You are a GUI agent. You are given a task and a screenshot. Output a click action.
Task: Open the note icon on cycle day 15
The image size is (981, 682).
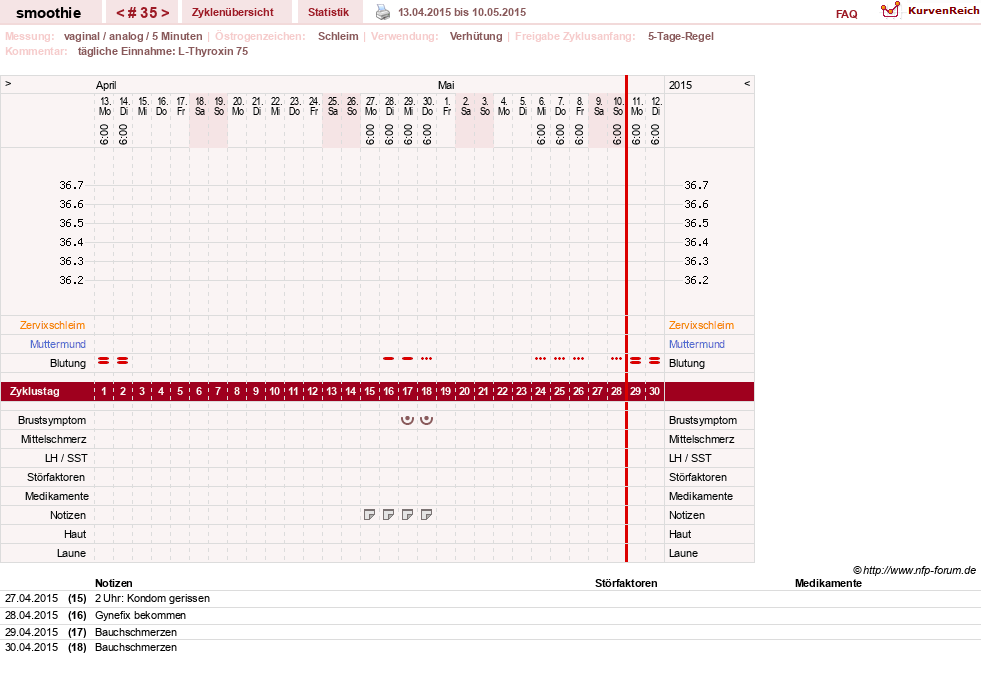[369, 515]
